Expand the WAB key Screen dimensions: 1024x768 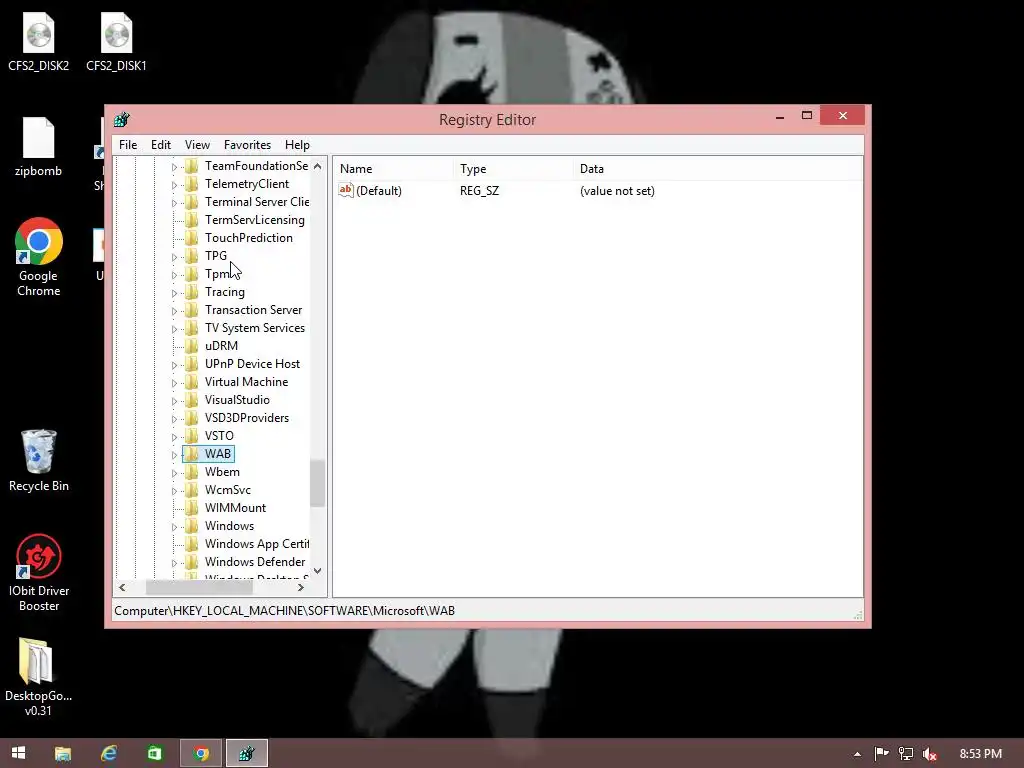pyautogui.click(x=174, y=455)
